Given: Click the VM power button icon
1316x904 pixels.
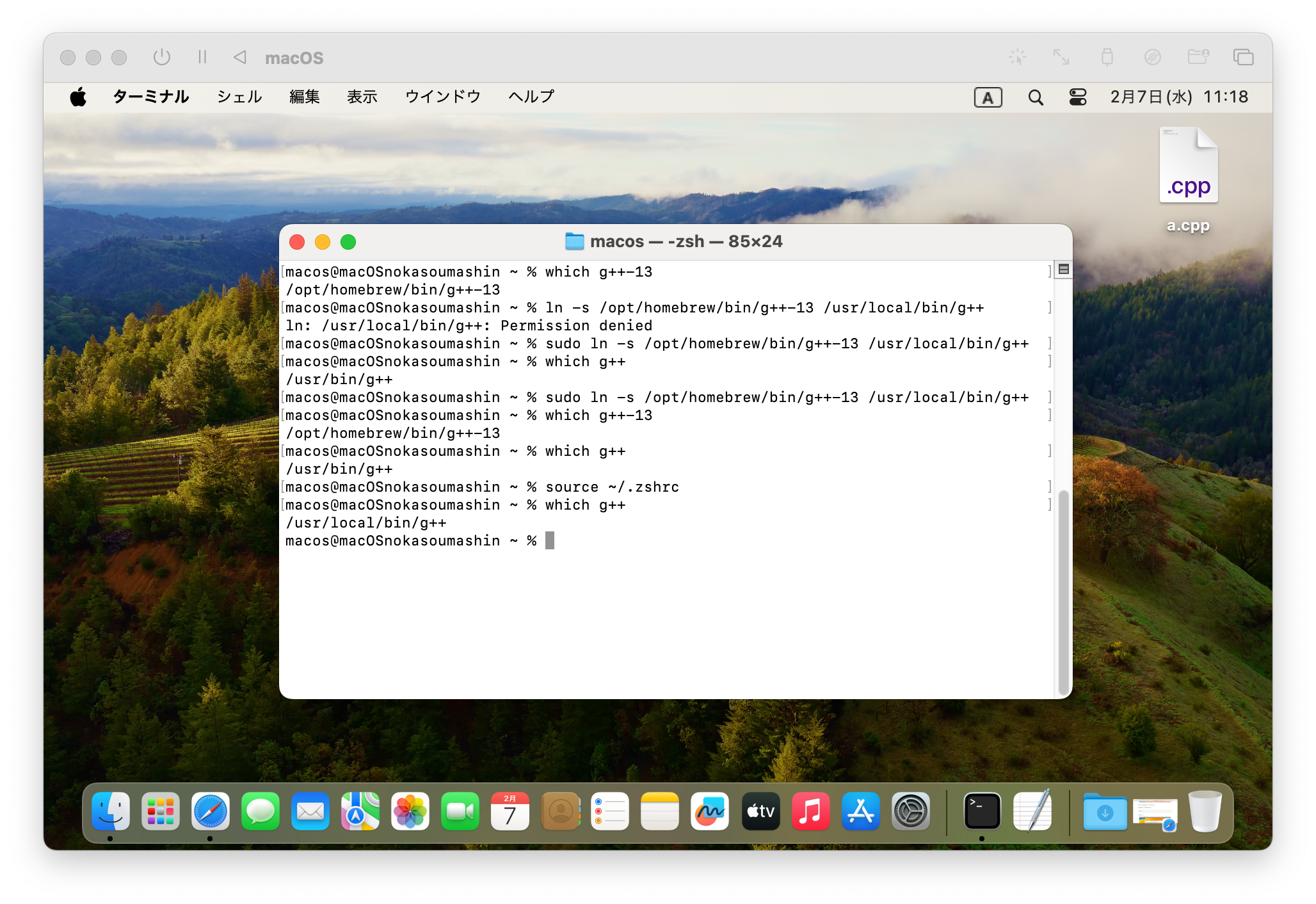Looking at the screenshot, I should [162, 57].
